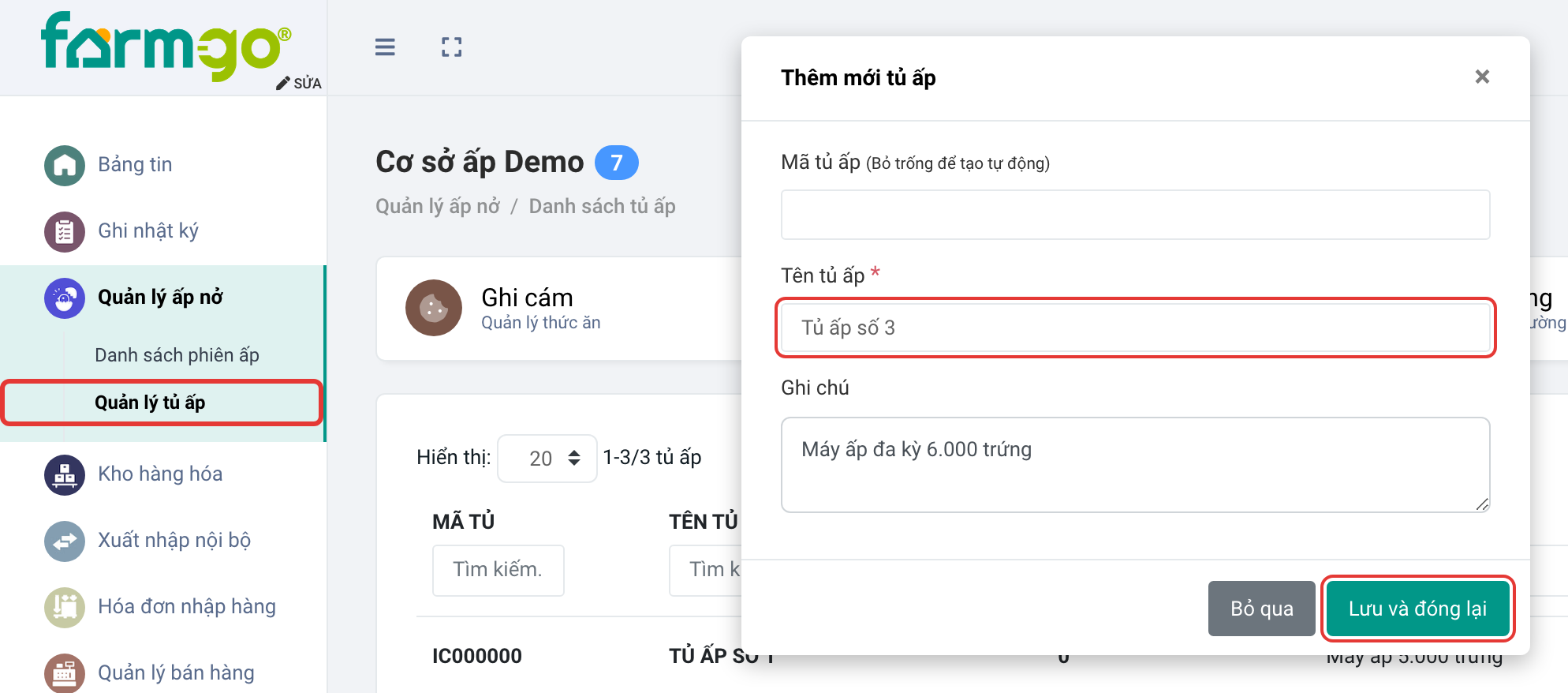Click the Bảng tin home icon
1568x693 pixels.
(x=65, y=165)
